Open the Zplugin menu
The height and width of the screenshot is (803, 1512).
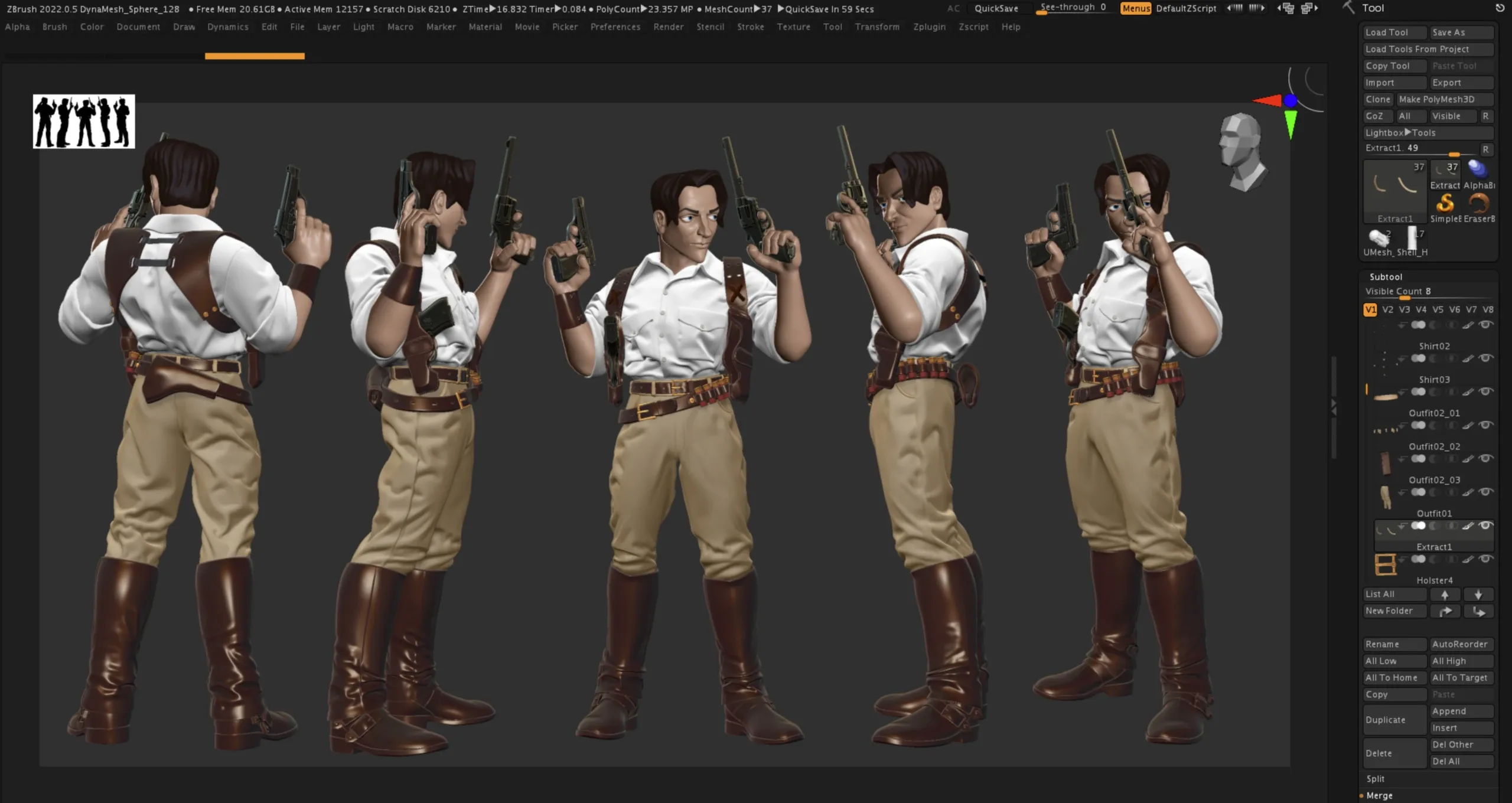point(929,27)
